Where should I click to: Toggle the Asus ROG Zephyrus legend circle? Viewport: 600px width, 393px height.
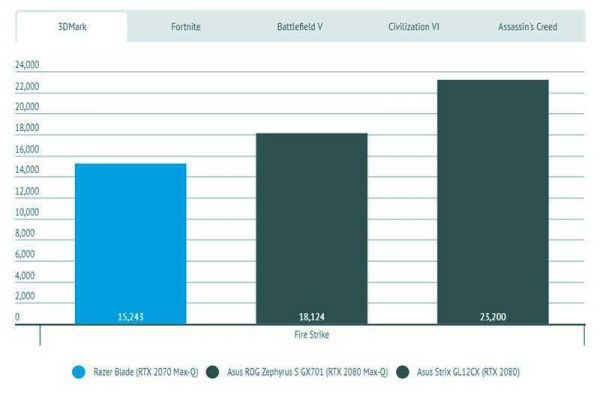pos(212,372)
